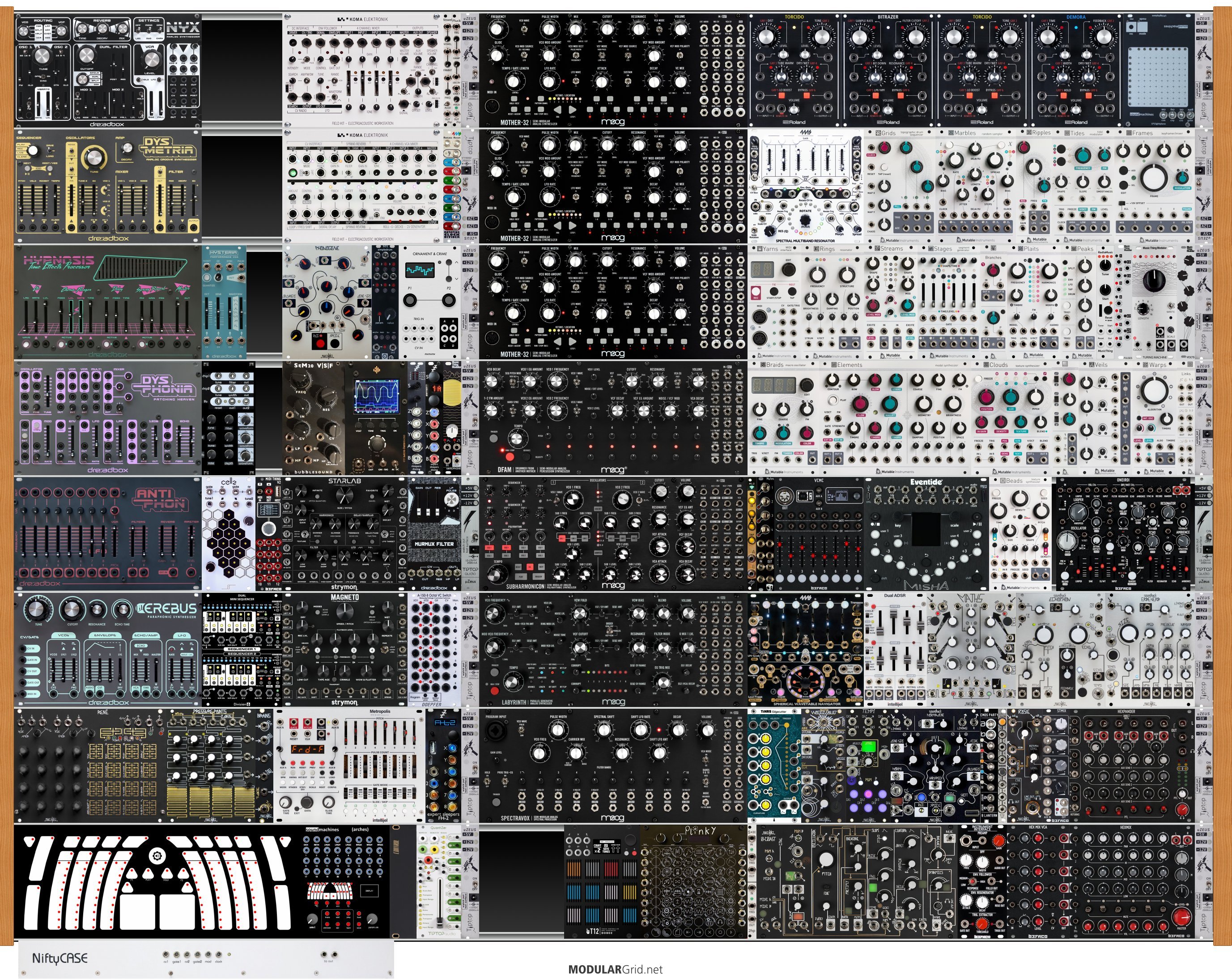Image resolution: width=1232 pixels, height=979 pixels.
Task: Click the Division 6 Dual Mini Sequencer
Action: 242,651
